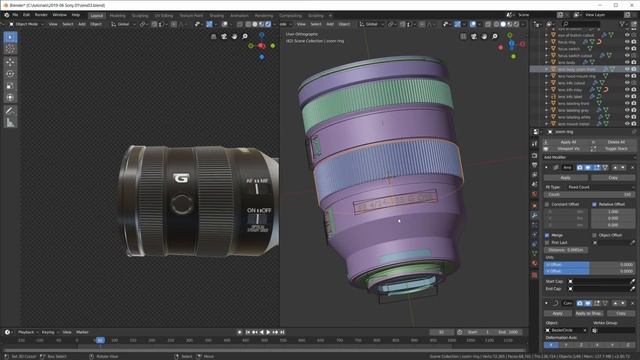Select the Cursor tool in left toolbar
Screen dimensions: 640x360
click(x=10, y=49)
